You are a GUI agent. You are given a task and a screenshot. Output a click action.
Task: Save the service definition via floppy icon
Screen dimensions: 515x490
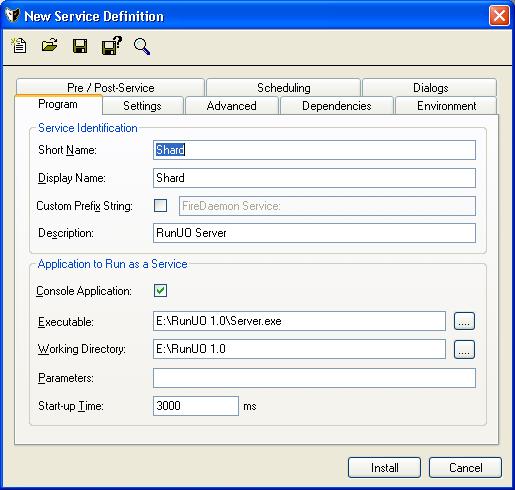[x=80, y=46]
